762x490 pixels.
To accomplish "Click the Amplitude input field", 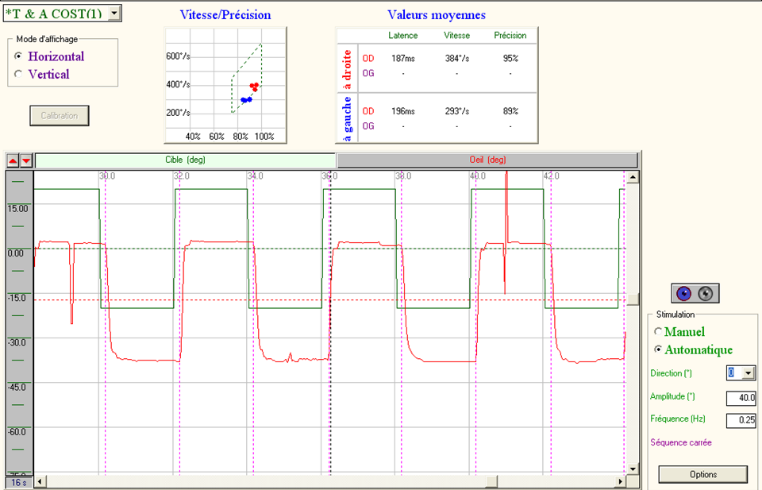I will pos(741,398).
